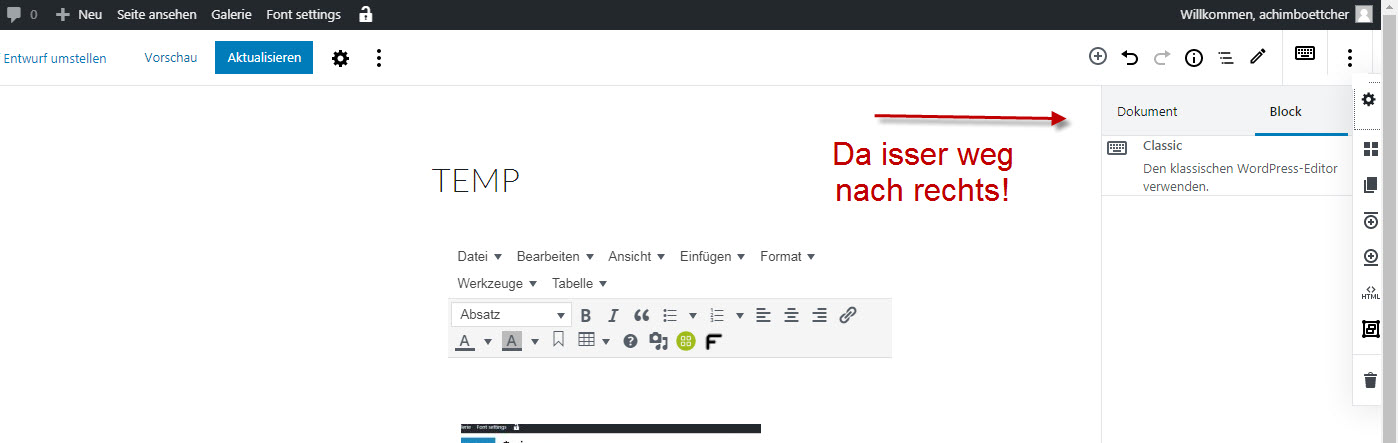1398x443 pixels.
Task: Expand the bulleted list style arrow
Action: click(x=692, y=315)
